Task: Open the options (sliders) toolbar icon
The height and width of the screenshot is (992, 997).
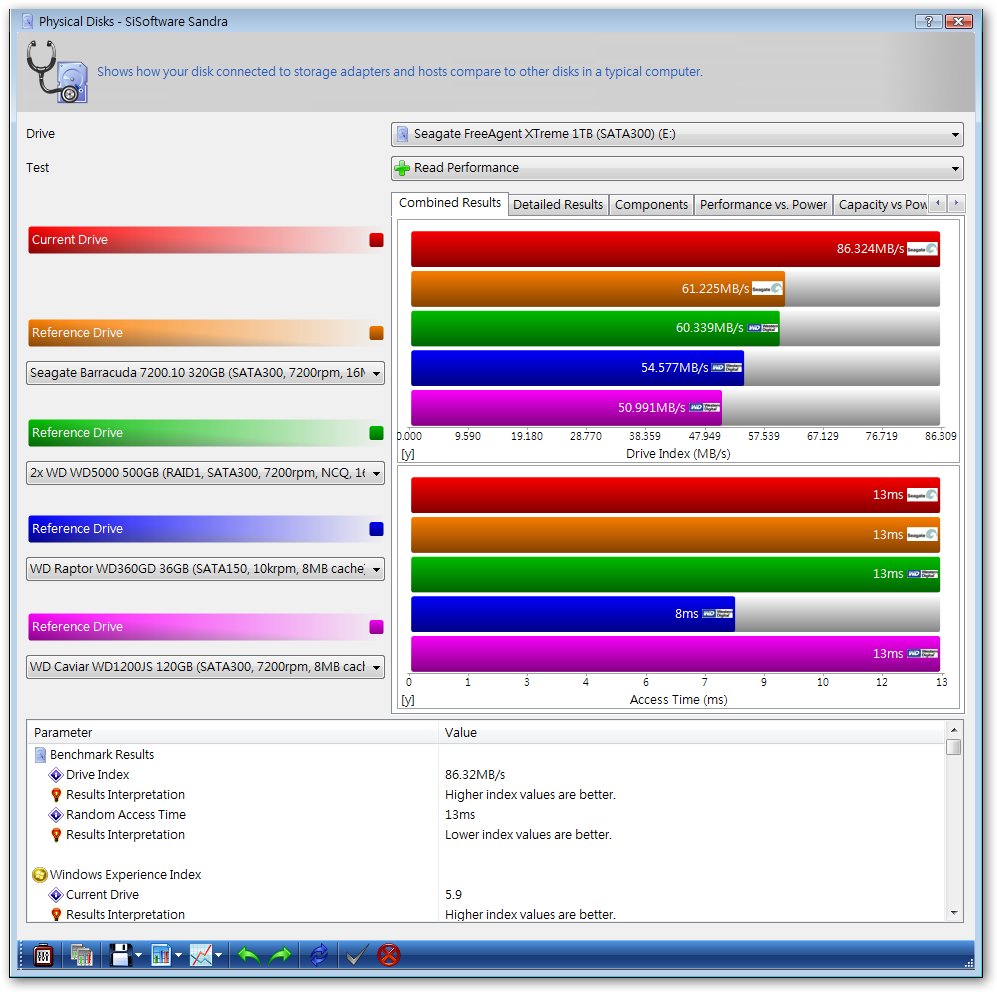Action: [x=43, y=955]
